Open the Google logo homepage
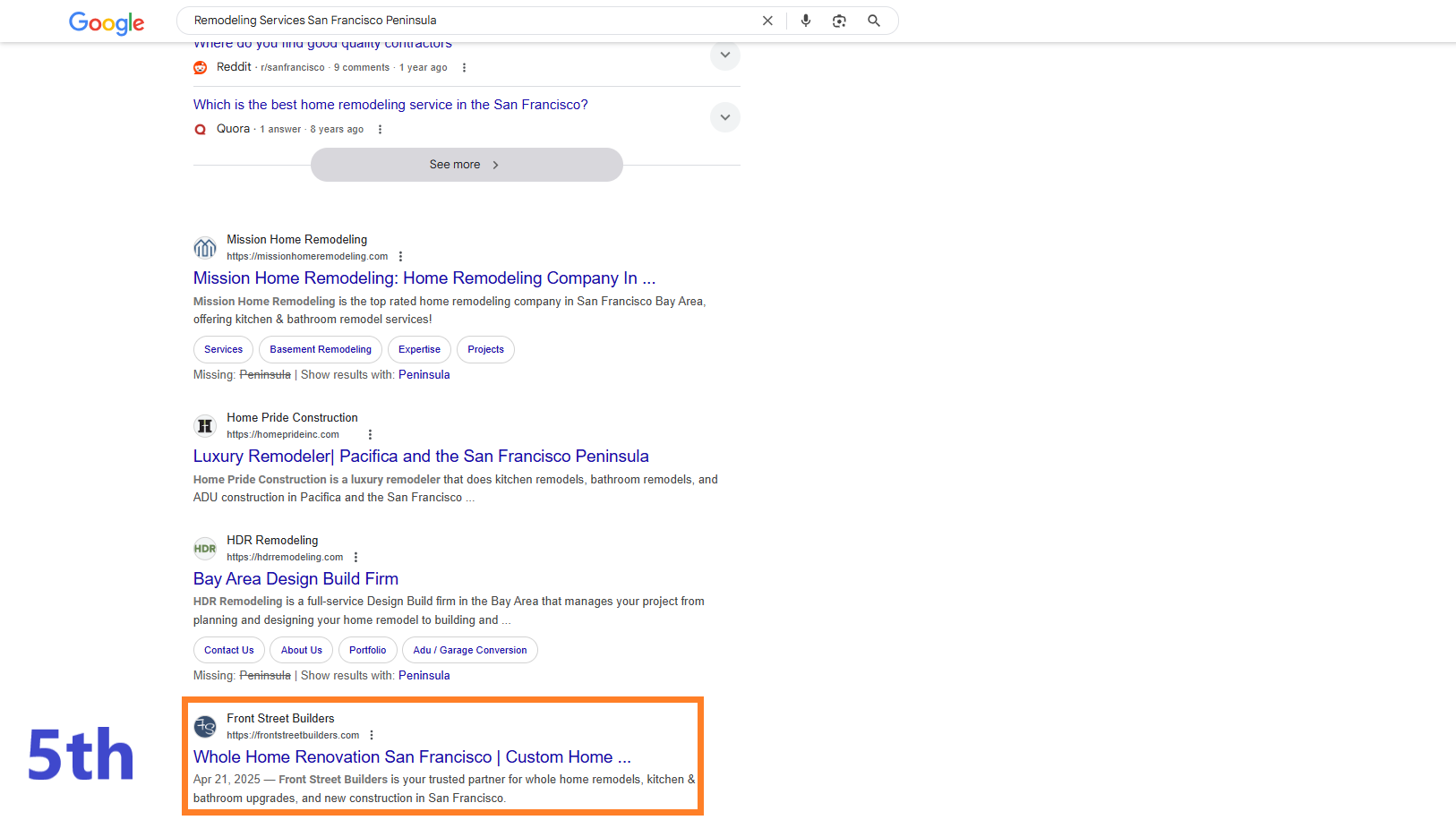The image size is (1456, 820). coord(107,22)
